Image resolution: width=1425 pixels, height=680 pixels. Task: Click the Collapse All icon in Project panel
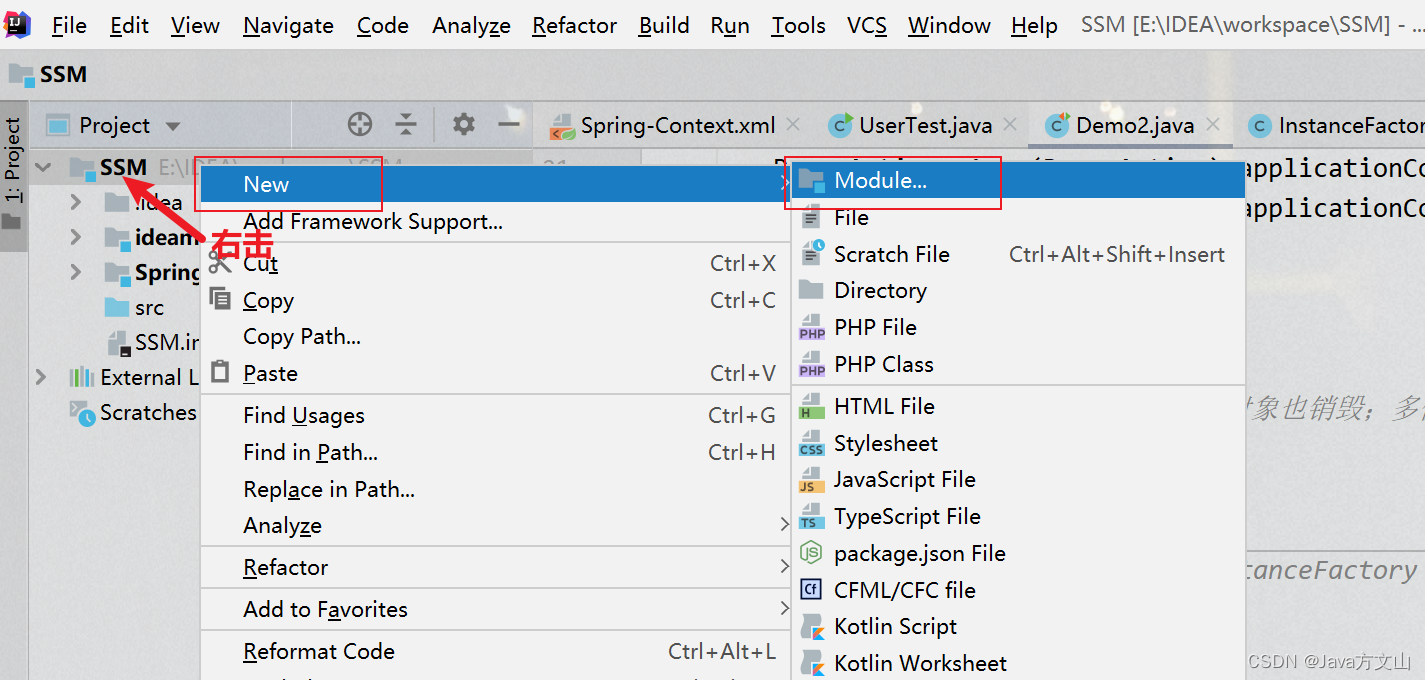coord(406,124)
